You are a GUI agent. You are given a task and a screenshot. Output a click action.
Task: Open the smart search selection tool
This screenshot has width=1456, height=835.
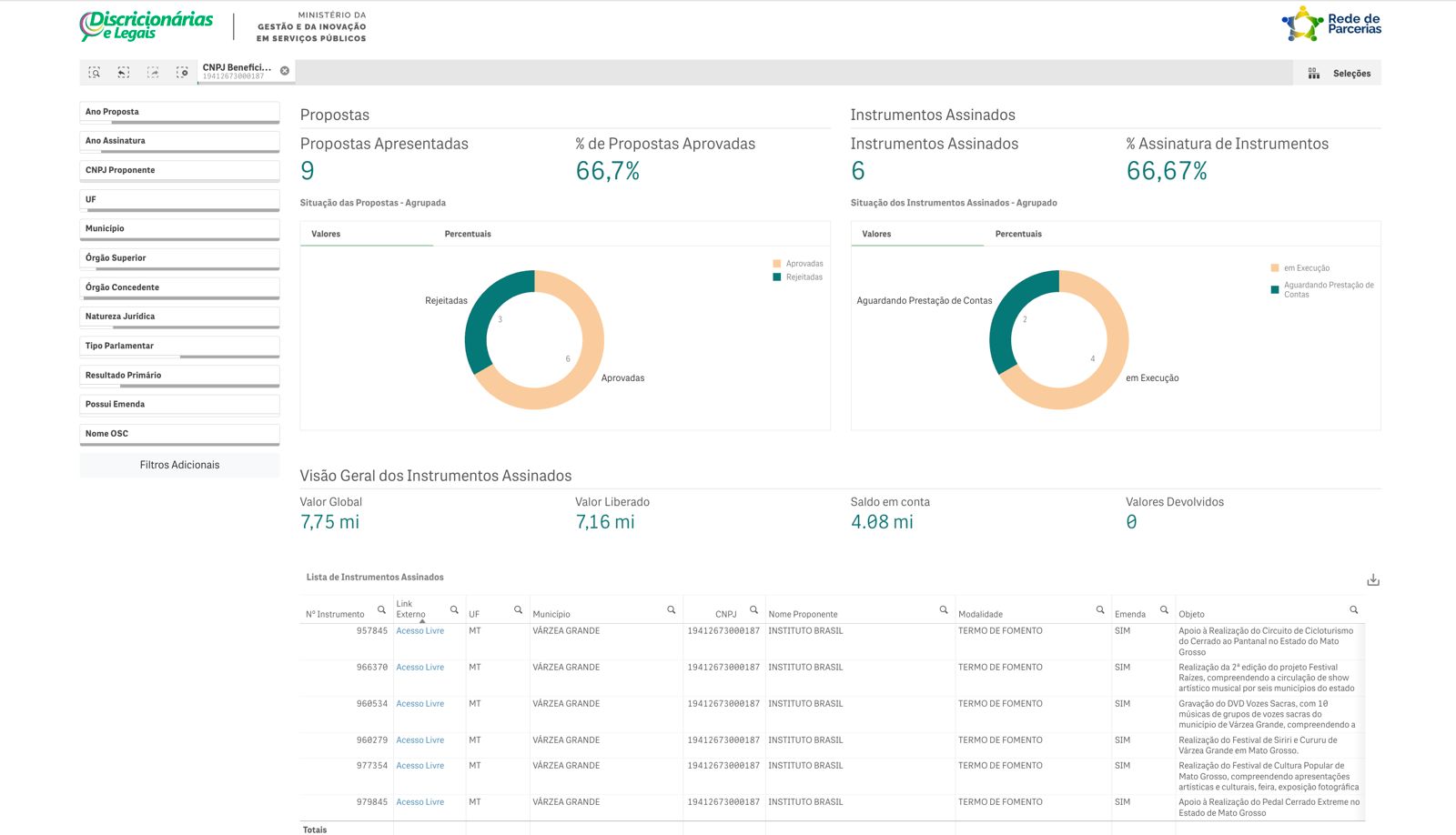point(94,73)
